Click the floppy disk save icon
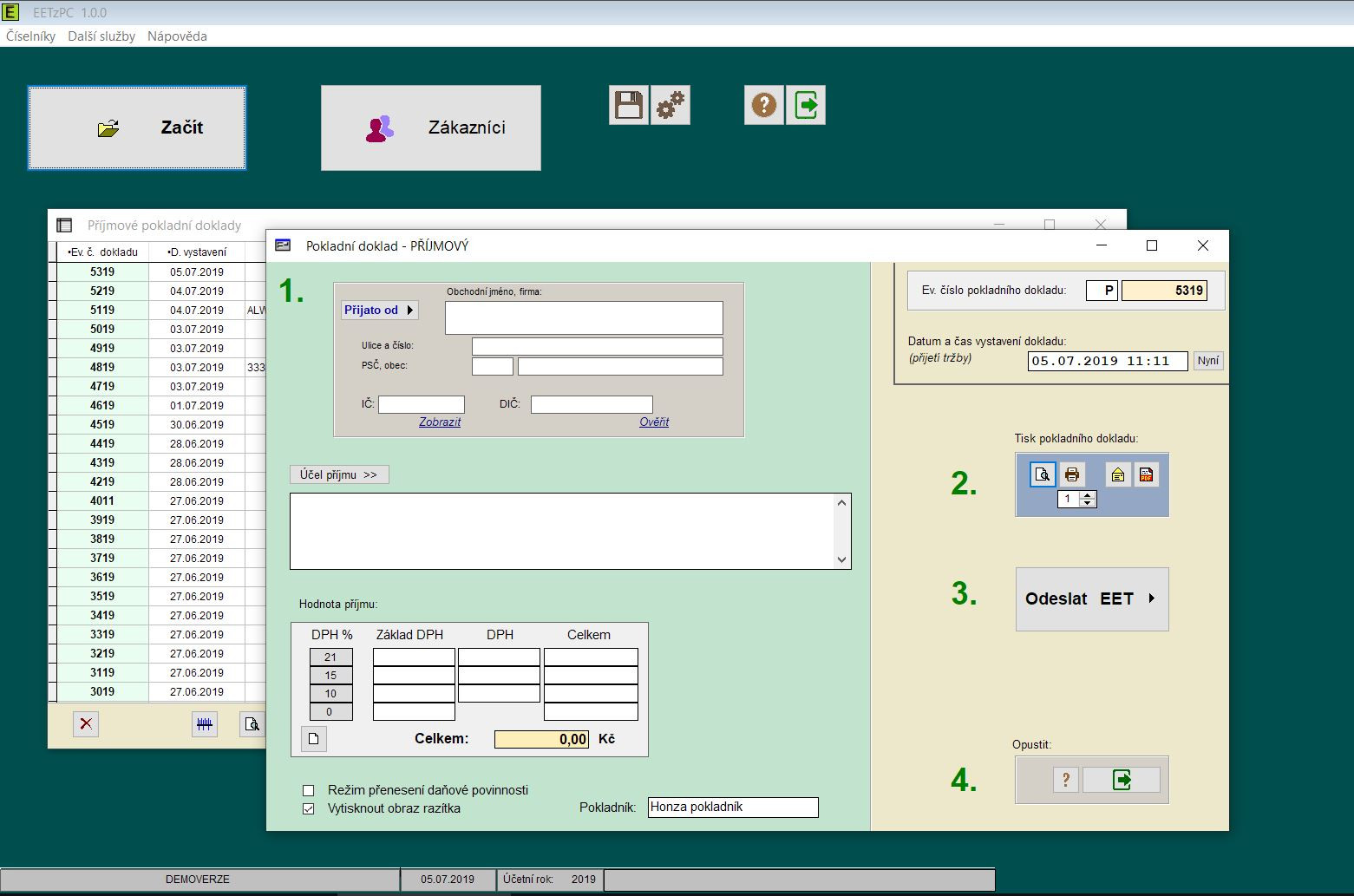 [x=629, y=105]
